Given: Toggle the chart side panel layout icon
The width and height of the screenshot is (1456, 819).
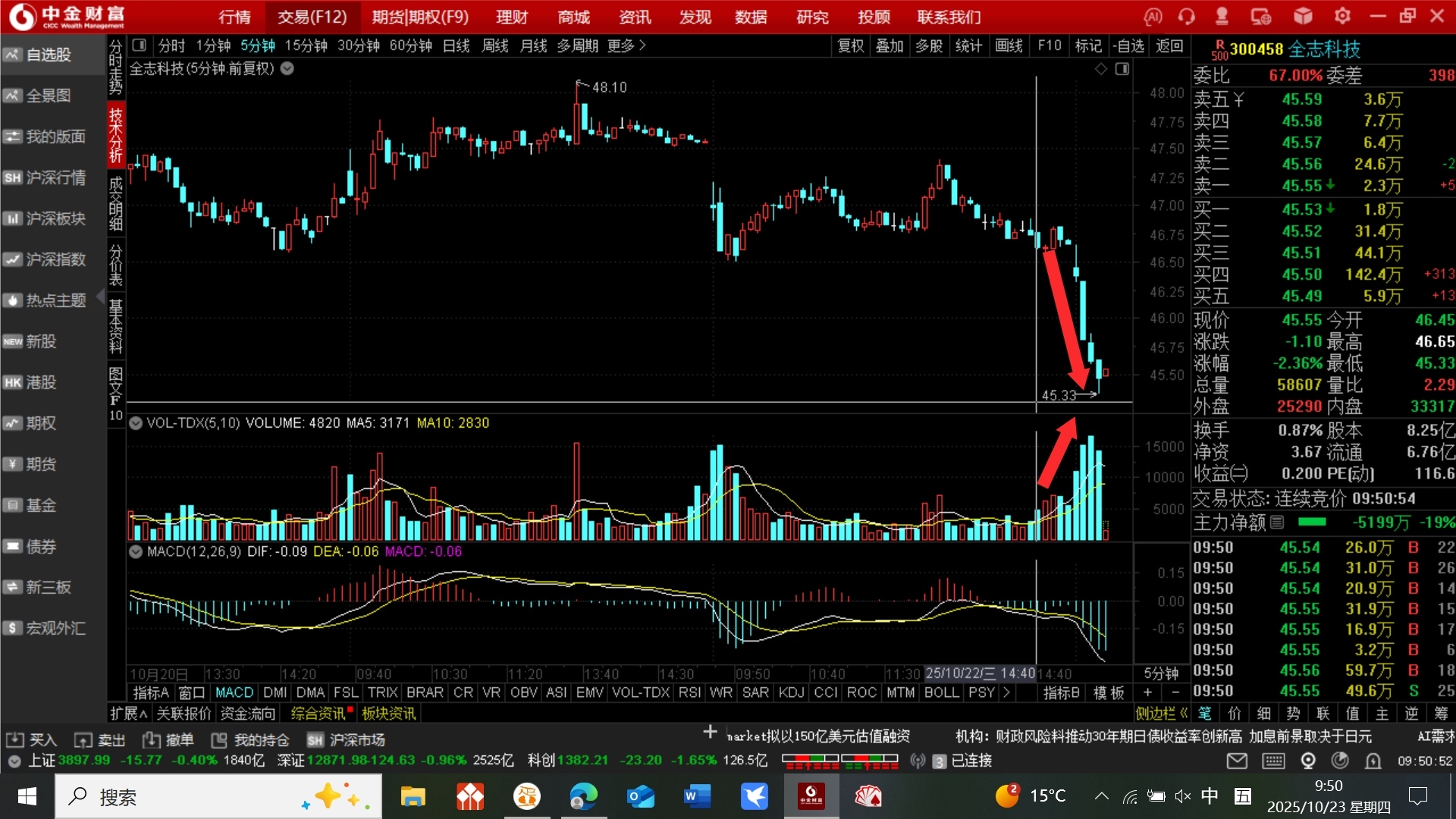Looking at the screenshot, I should (x=1122, y=69).
